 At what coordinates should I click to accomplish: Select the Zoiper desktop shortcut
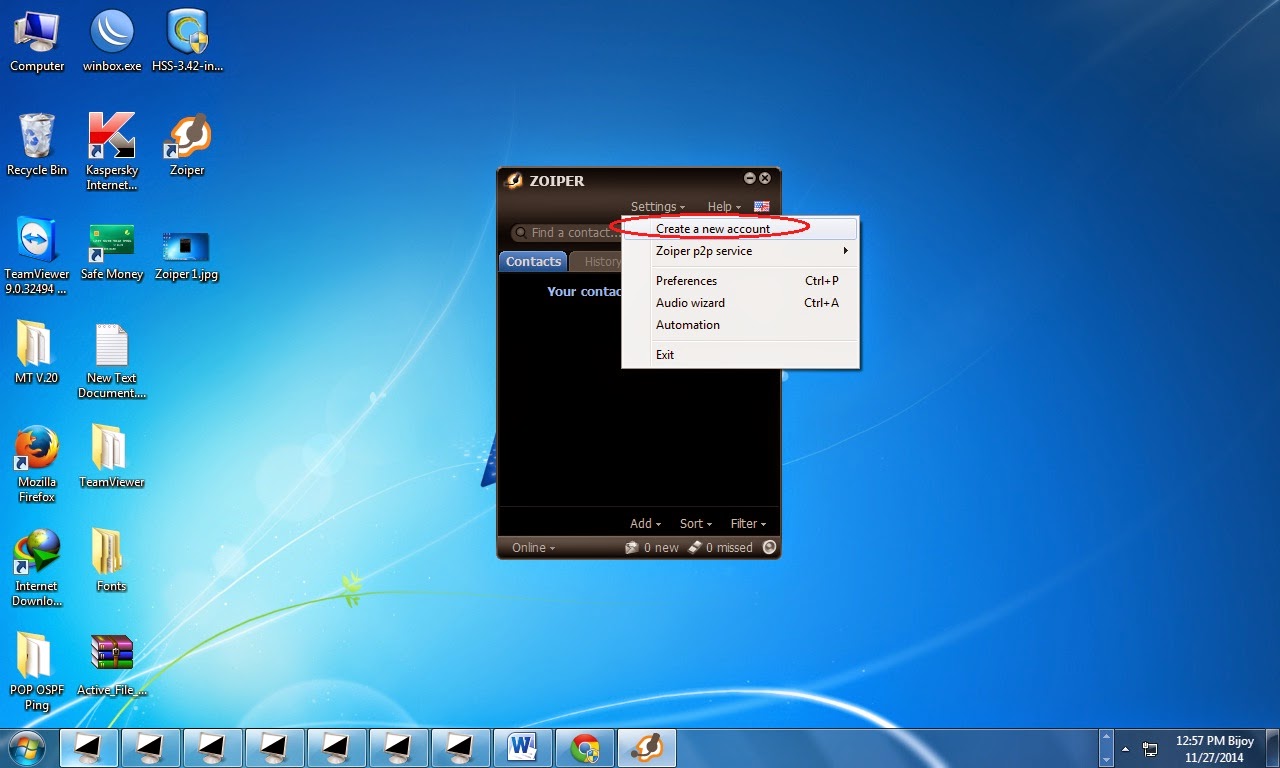(187, 145)
